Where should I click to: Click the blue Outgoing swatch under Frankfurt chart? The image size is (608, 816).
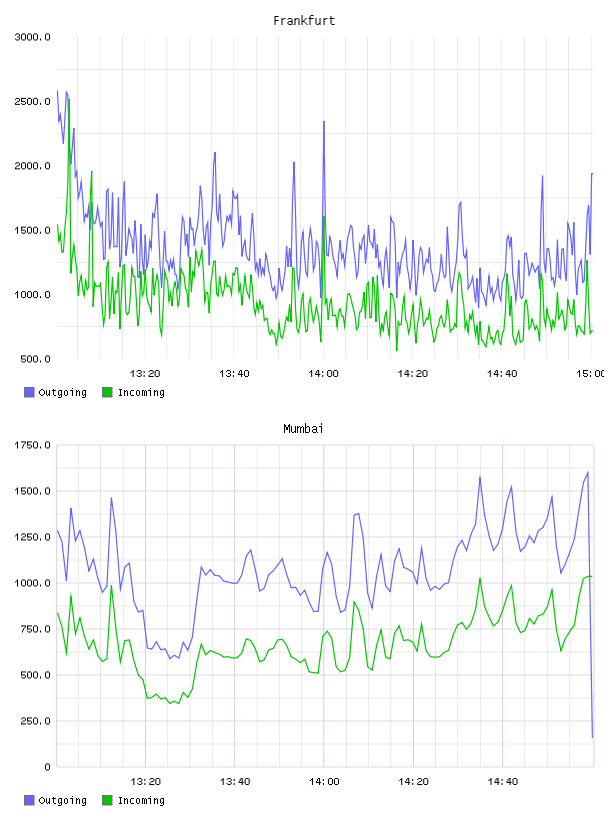pos(29,392)
